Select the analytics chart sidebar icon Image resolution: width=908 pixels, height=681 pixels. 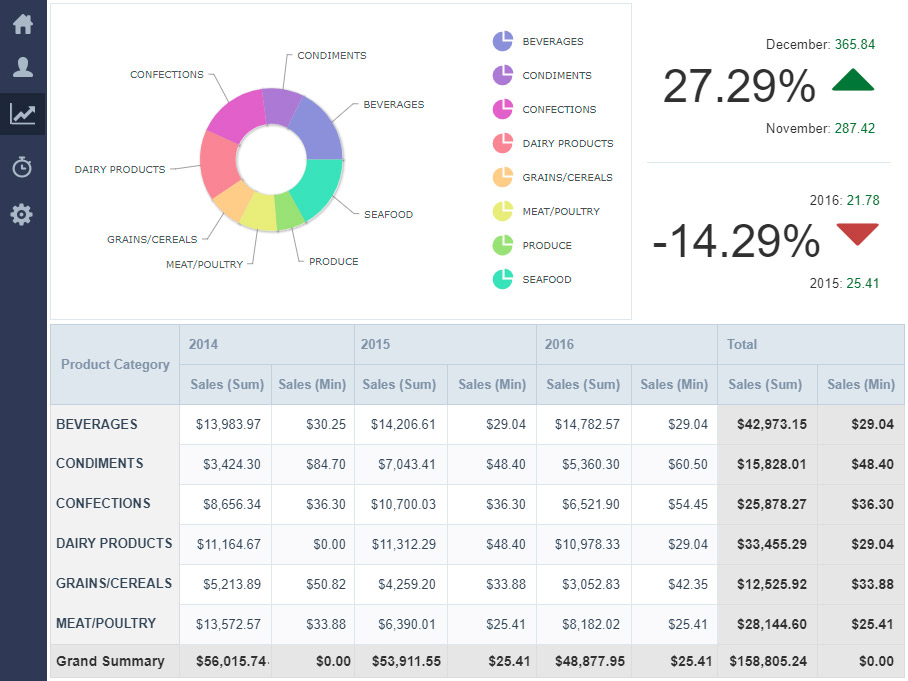pos(22,115)
